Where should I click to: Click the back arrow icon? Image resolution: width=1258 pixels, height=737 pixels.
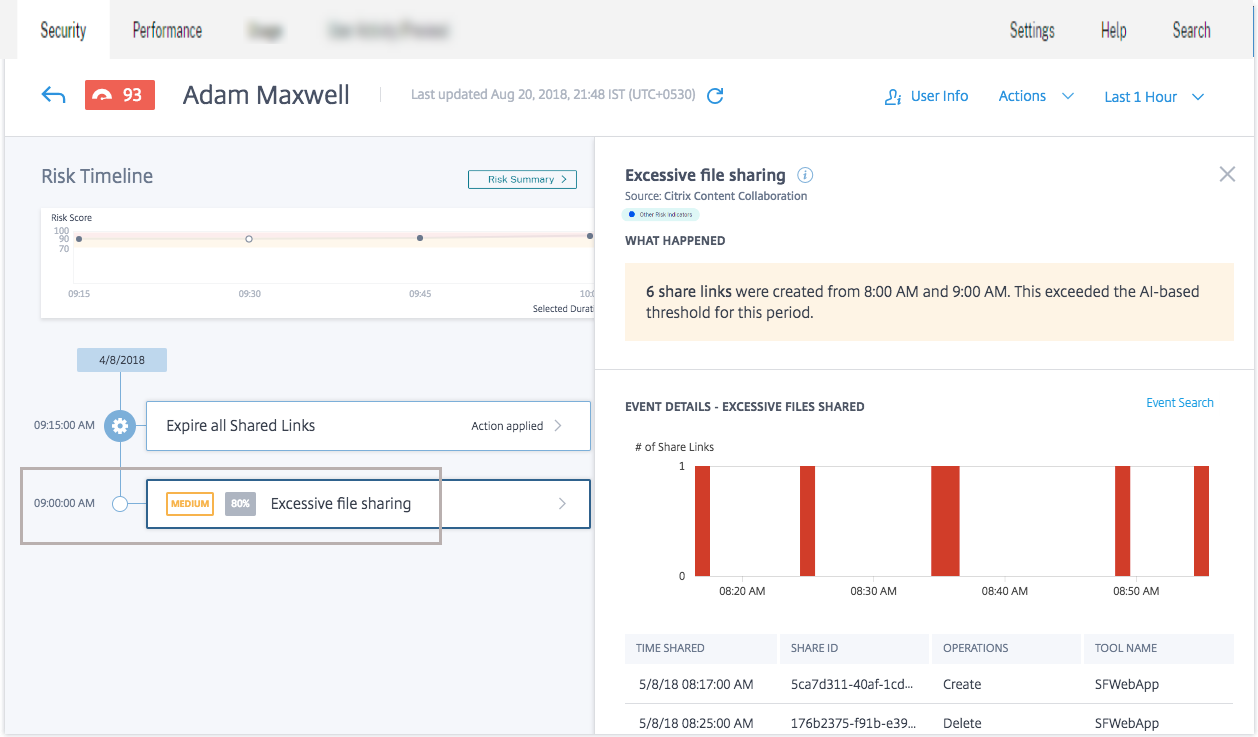53,96
